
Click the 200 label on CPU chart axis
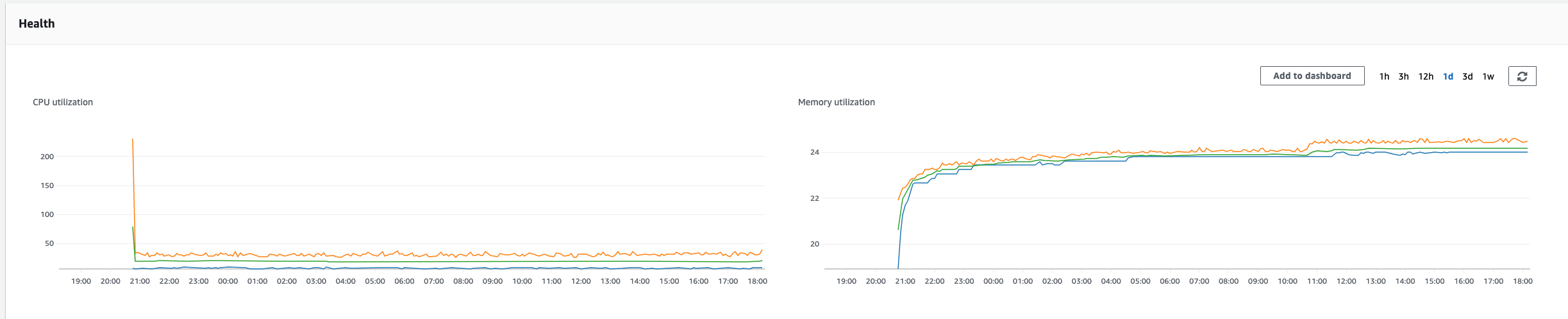(x=47, y=157)
